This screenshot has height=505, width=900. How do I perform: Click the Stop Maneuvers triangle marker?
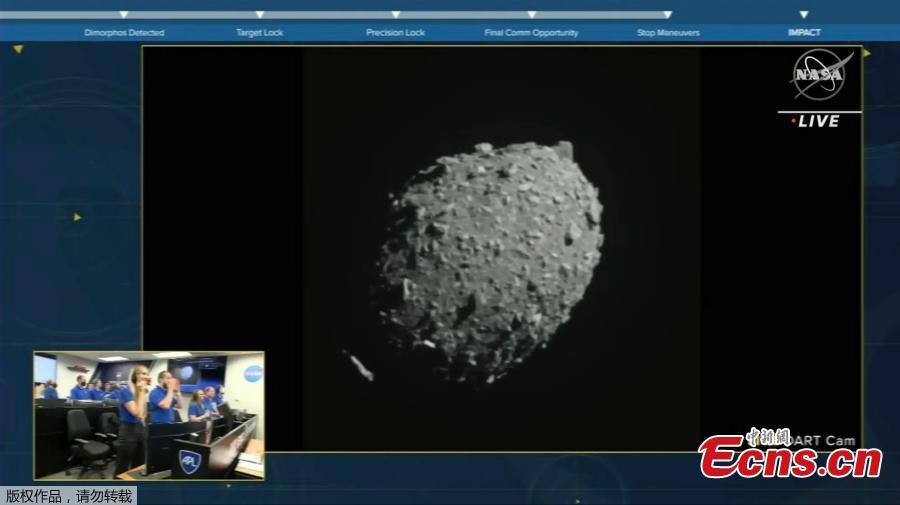[x=668, y=15]
